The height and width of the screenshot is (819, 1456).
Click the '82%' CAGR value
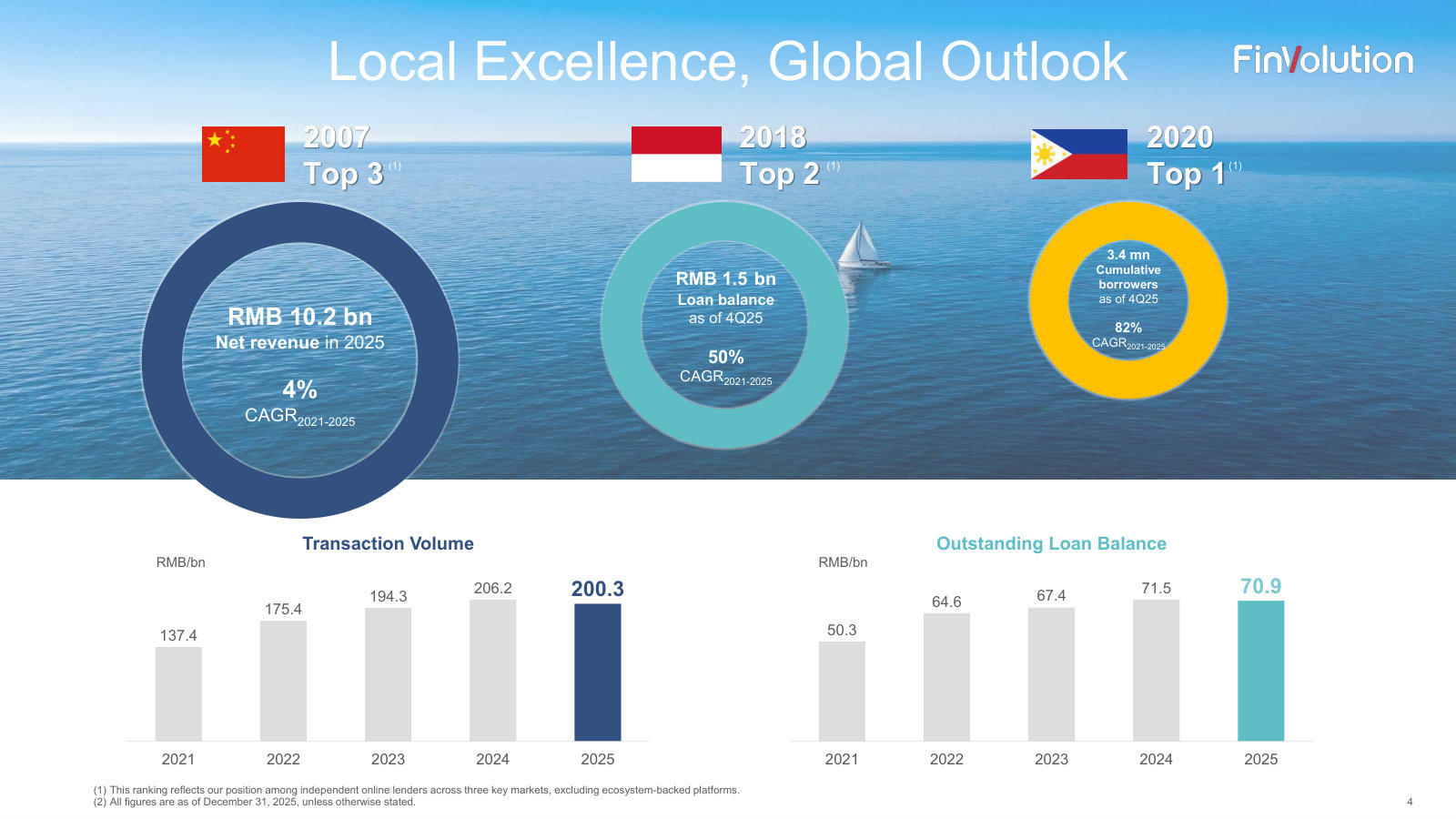click(1128, 328)
